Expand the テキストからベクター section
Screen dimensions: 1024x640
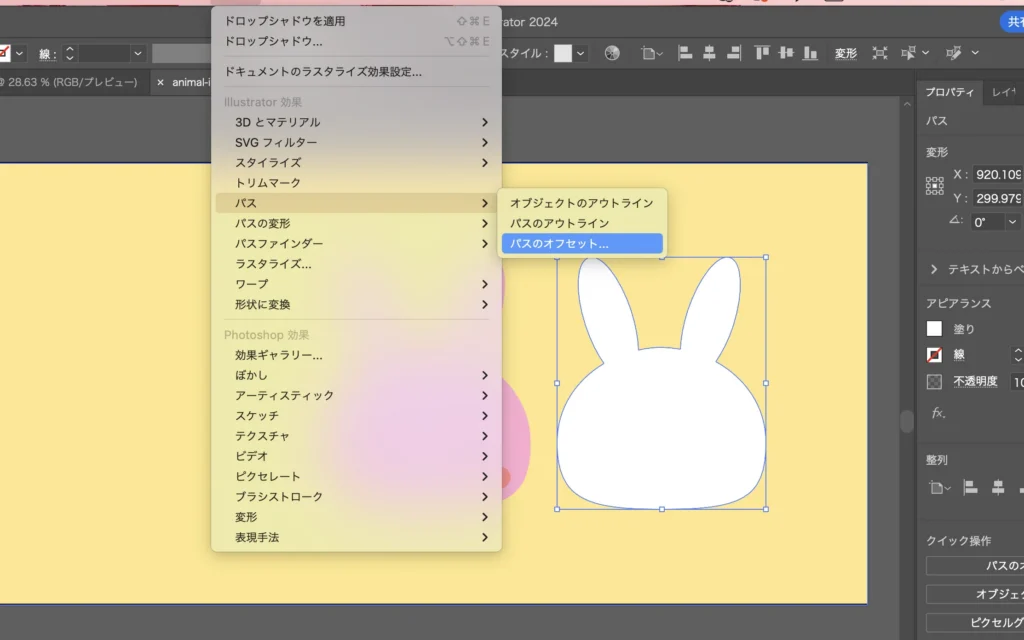click(934, 269)
